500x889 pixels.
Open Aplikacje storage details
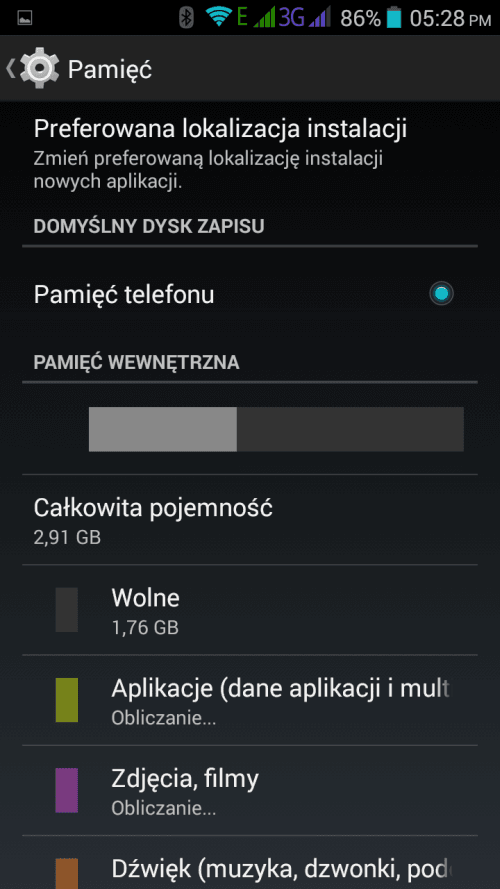coord(250,700)
